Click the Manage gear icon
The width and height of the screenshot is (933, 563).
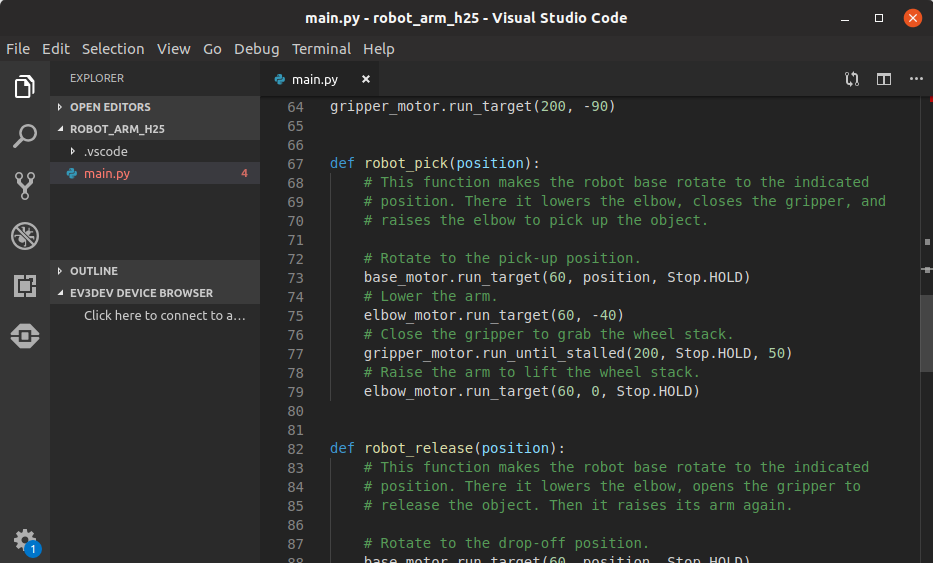point(25,540)
